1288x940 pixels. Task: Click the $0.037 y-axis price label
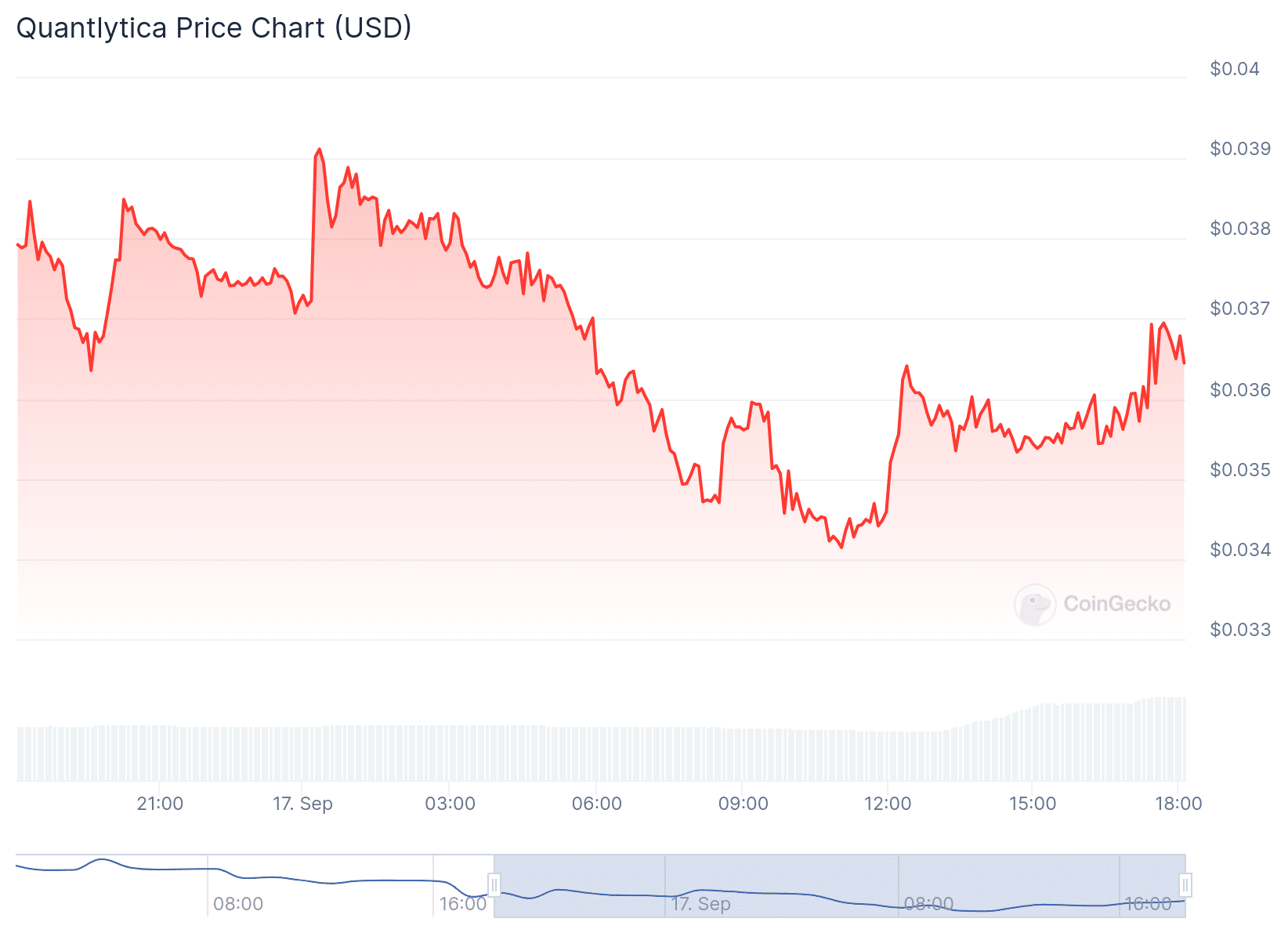1239,309
